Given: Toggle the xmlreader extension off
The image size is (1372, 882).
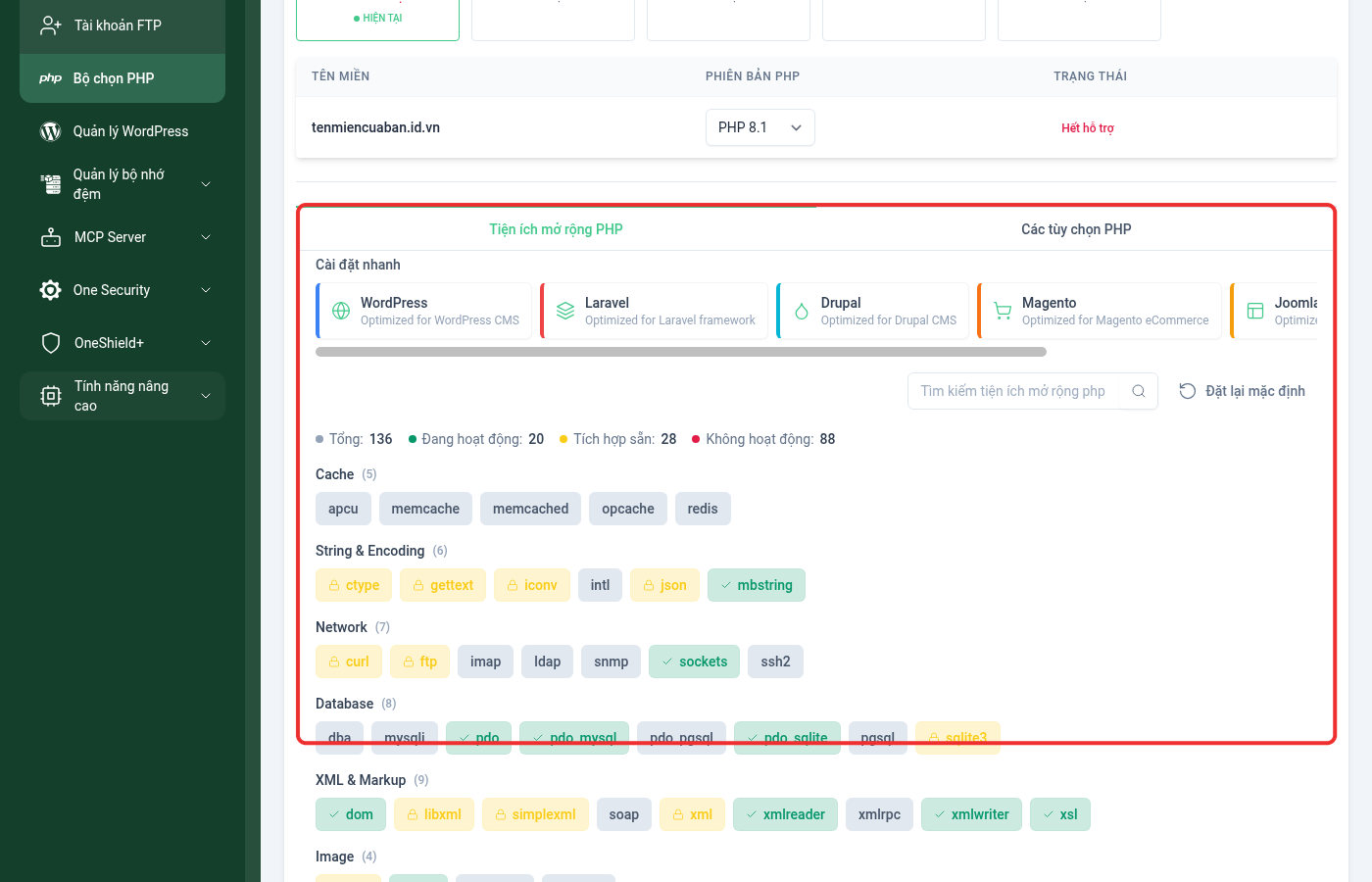Looking at the screenshot, I should [x=785, y=814].
